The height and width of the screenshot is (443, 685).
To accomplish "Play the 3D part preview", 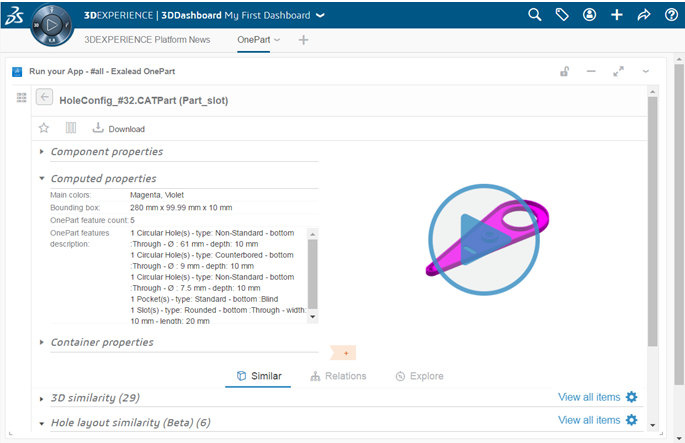I will (484, 239).
